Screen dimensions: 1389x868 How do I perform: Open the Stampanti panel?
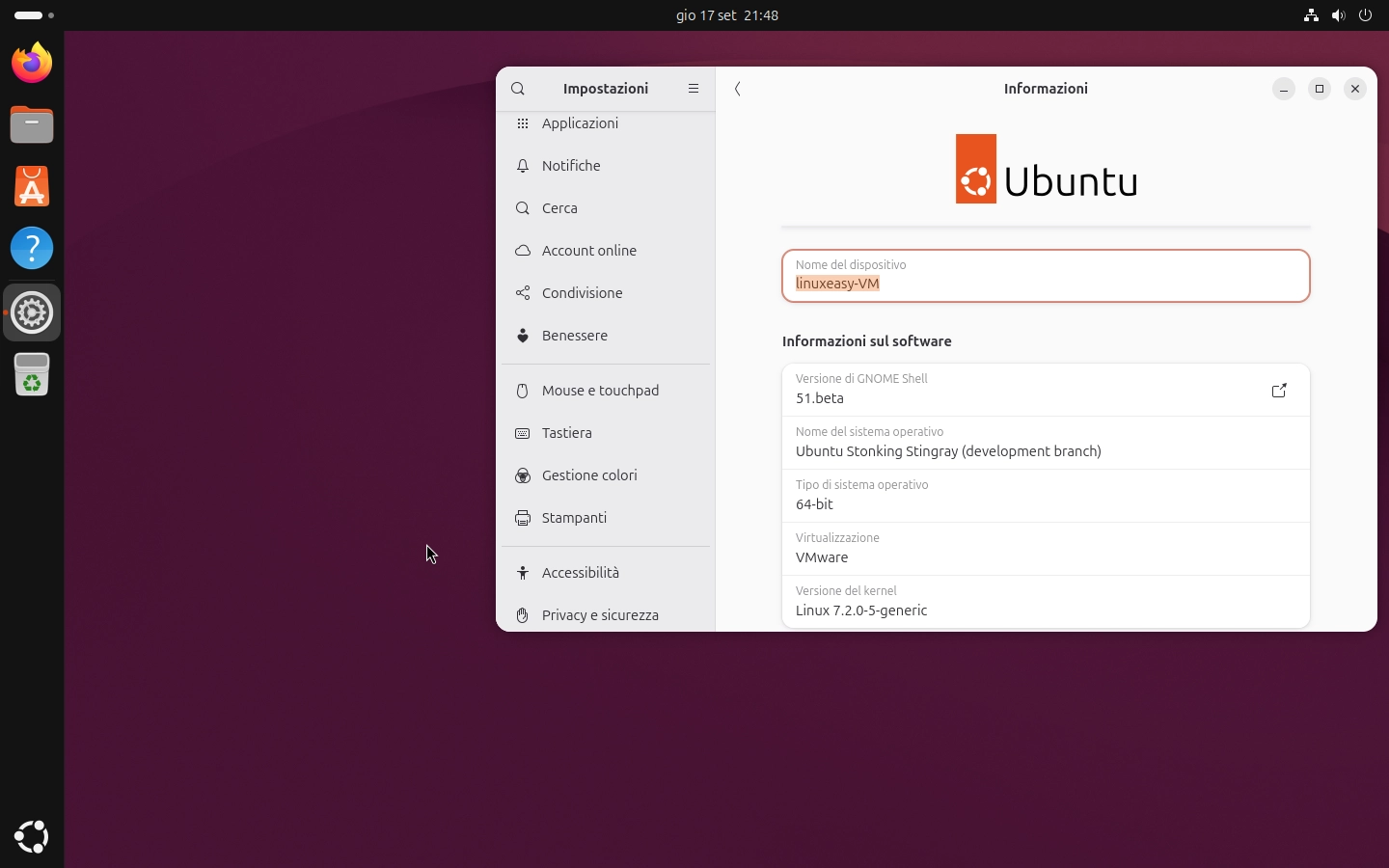click(606, 518)
